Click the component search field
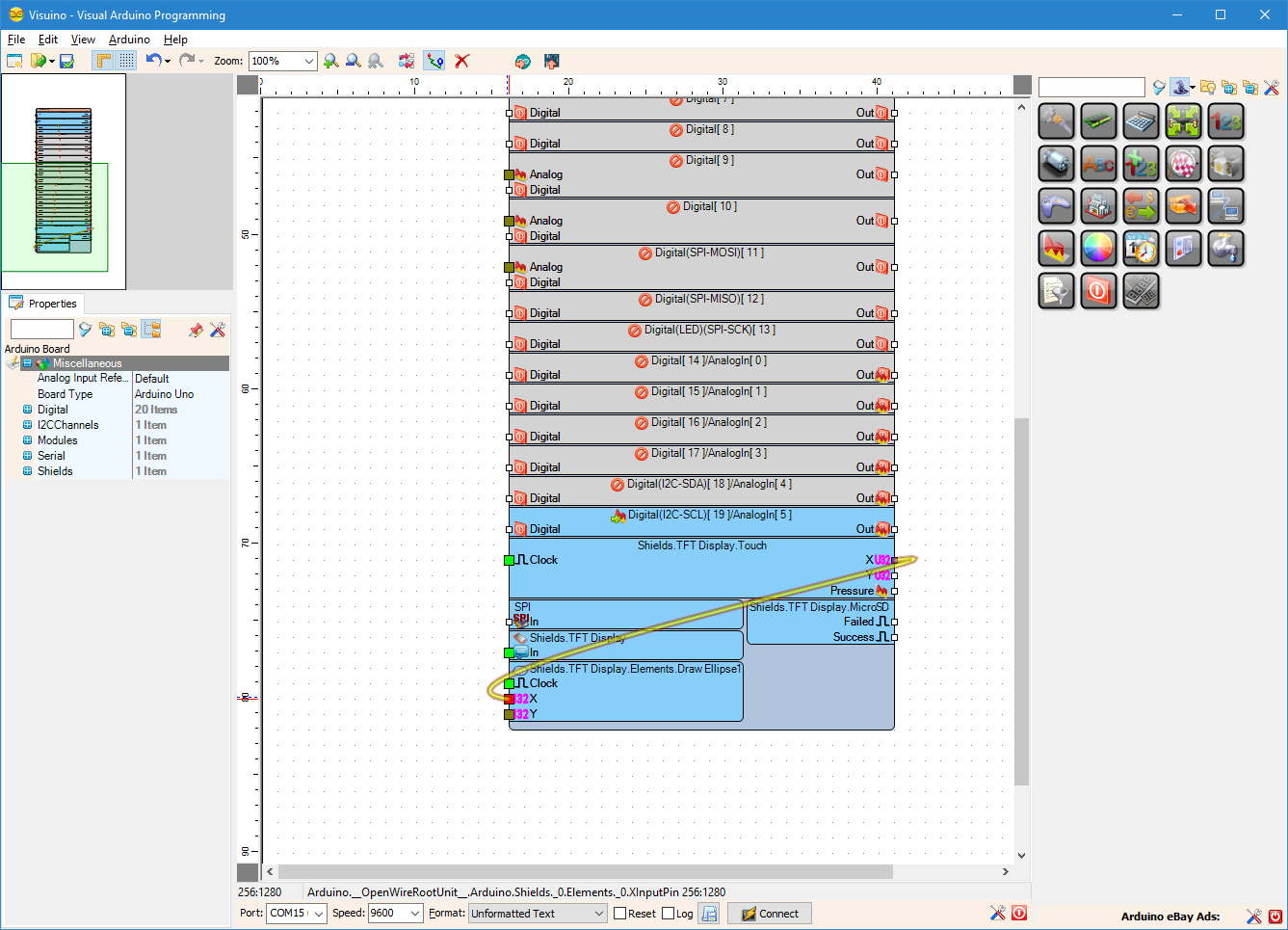 tap(1091, 87)
